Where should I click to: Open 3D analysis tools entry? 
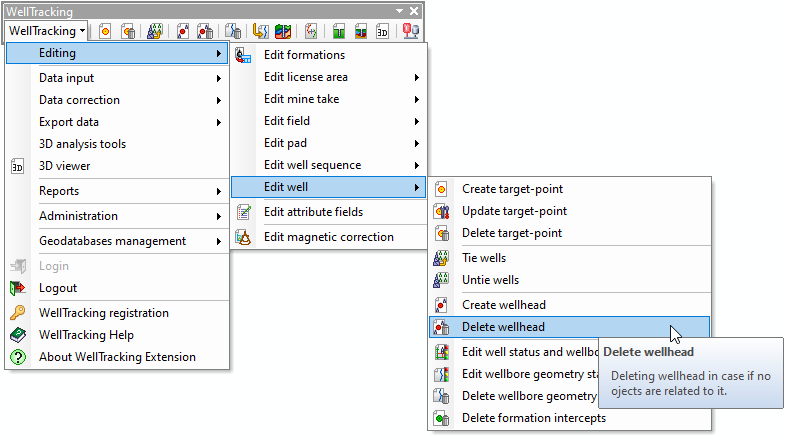117,144
